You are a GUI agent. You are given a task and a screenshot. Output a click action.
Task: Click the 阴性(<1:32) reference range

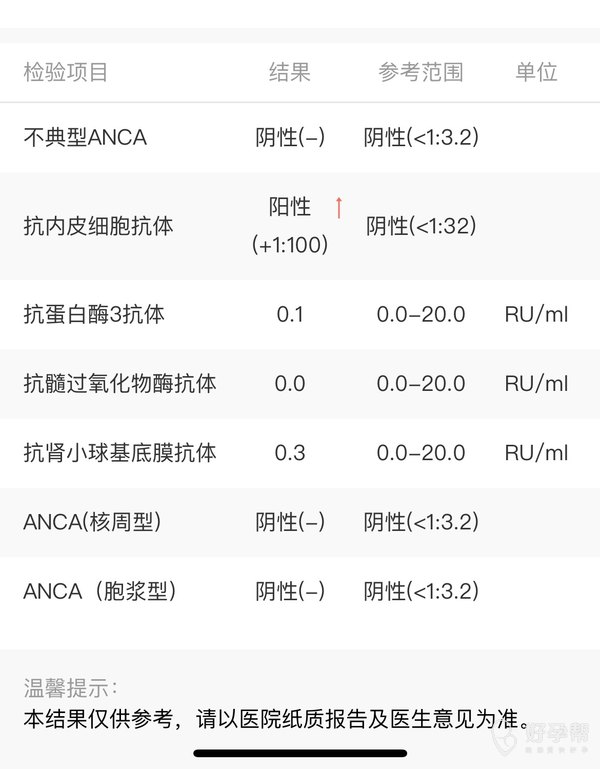point(421,226)
